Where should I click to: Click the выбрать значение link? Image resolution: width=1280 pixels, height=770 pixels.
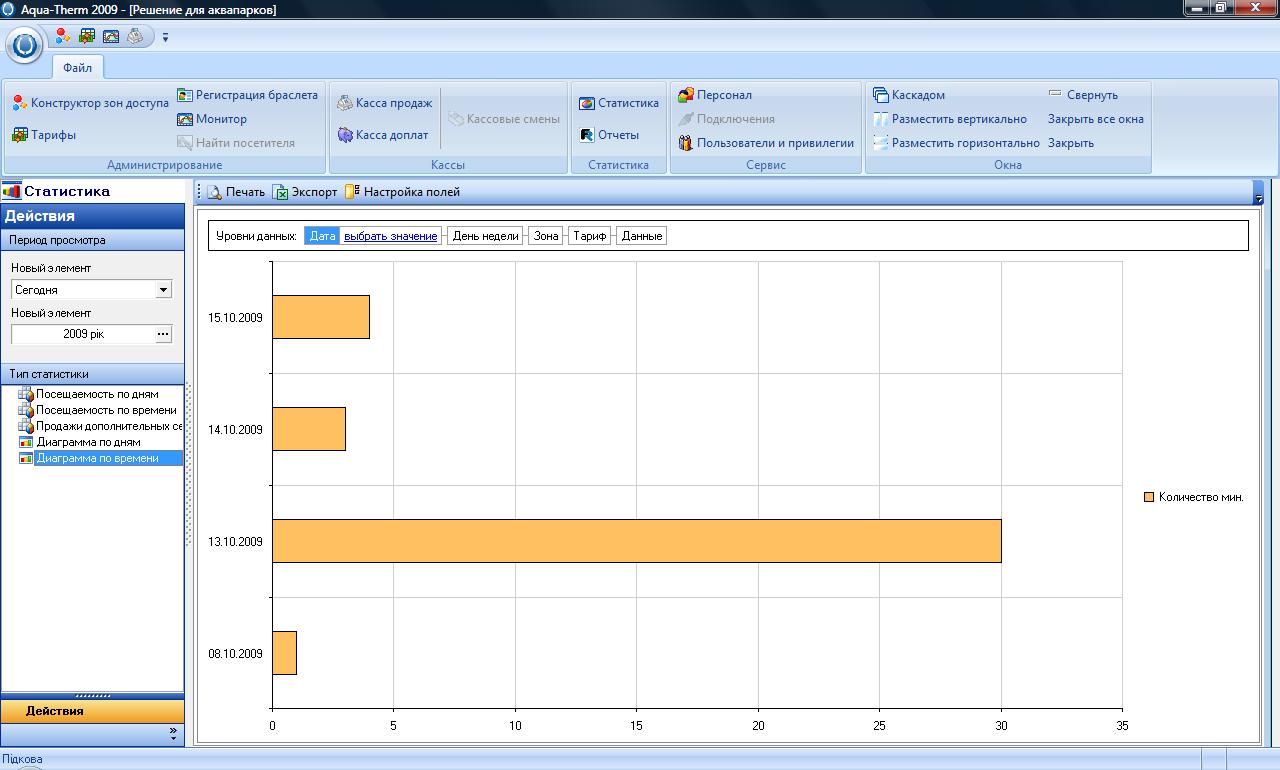pyautogui.click(x=391, y=236)
